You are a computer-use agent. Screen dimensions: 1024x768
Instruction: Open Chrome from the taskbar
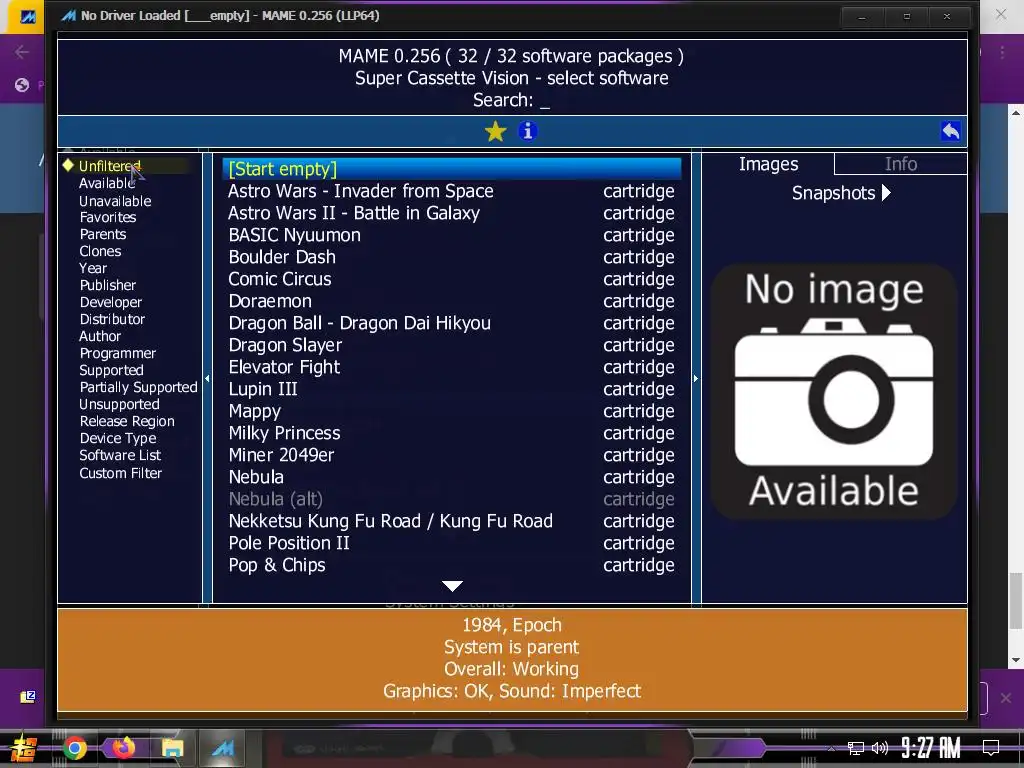(74, 748)
